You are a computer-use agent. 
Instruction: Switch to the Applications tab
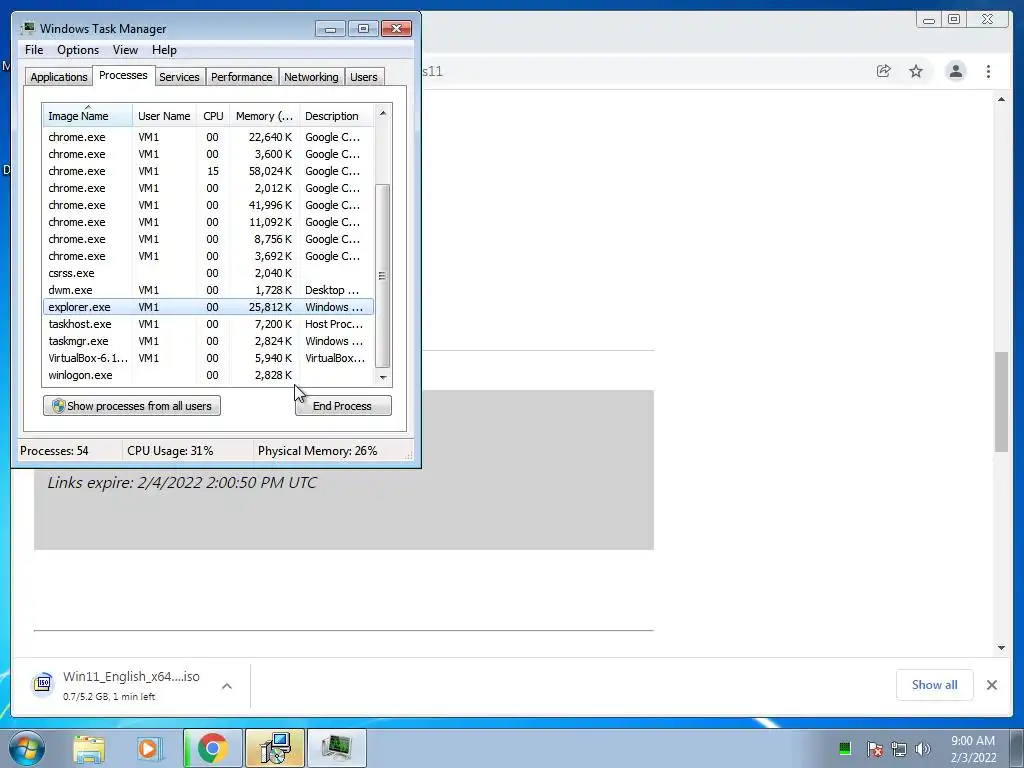tap(59, 77)
